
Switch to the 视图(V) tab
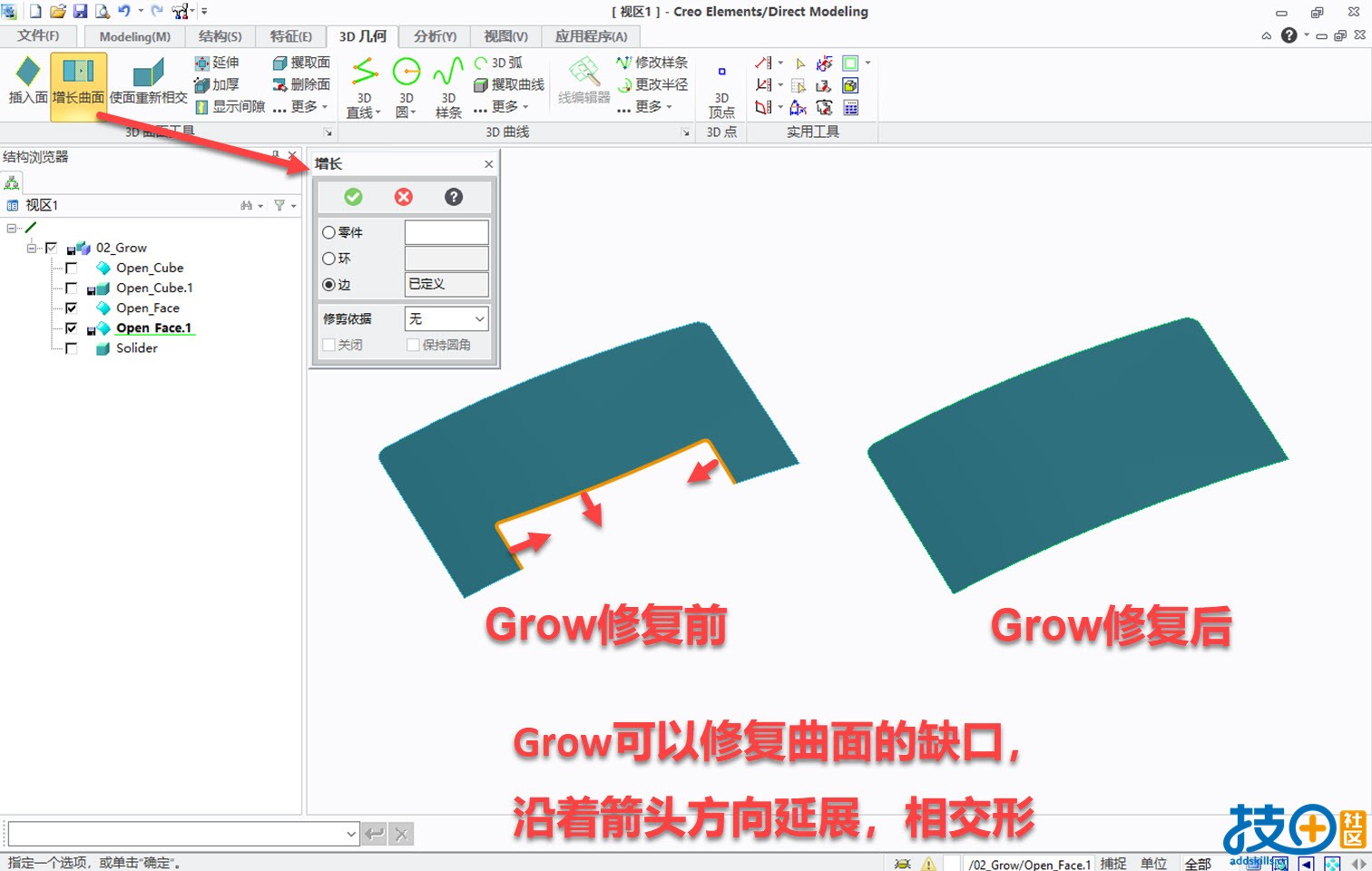pyautogui.click(x=505, y=36)
